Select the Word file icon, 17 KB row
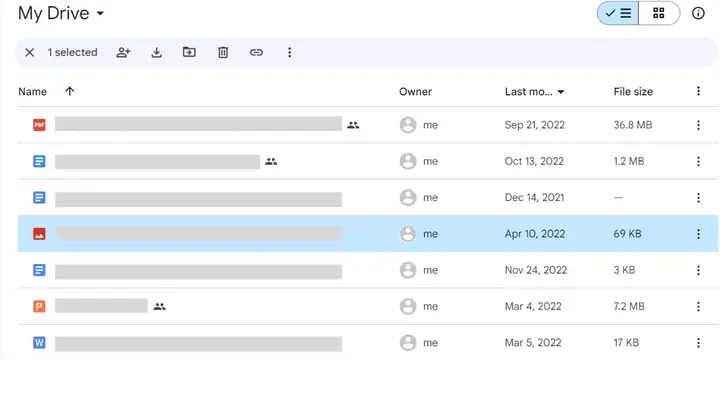Viewport: 720px width, 405px height. click(39, 343)
